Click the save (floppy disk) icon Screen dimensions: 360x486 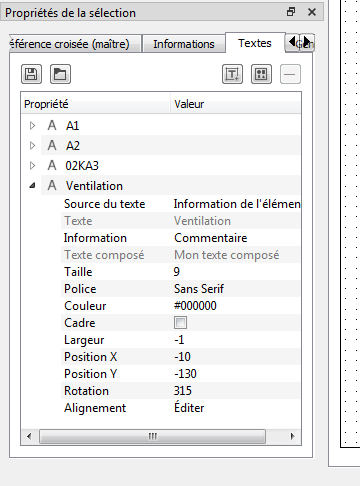coord(31,74)
